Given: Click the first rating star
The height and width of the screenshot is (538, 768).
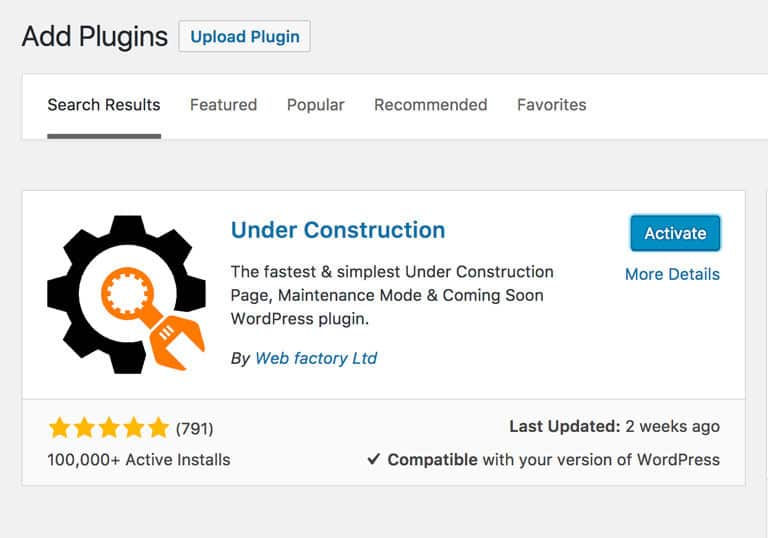Looking at the screenshot, I should 60,428.
